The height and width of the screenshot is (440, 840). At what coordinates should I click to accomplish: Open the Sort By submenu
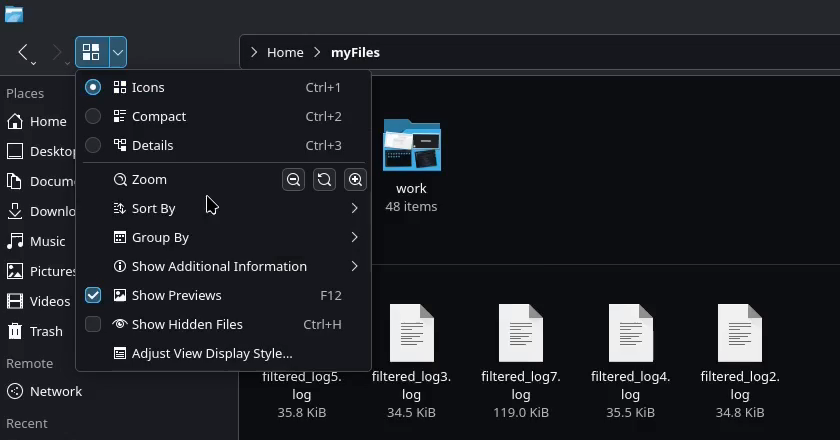pos(223,208)
